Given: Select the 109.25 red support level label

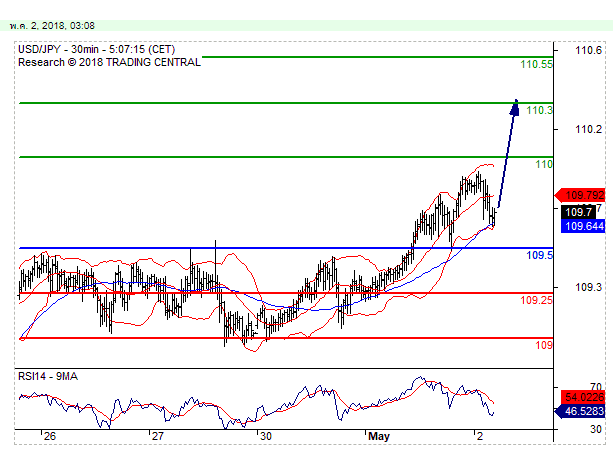Looking at the screenshot, I should [x=536, y=300].
